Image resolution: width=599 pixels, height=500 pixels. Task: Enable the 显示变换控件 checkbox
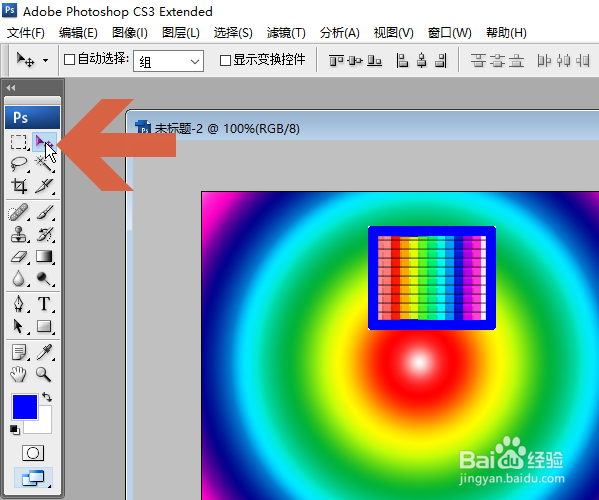pos(225,60)
